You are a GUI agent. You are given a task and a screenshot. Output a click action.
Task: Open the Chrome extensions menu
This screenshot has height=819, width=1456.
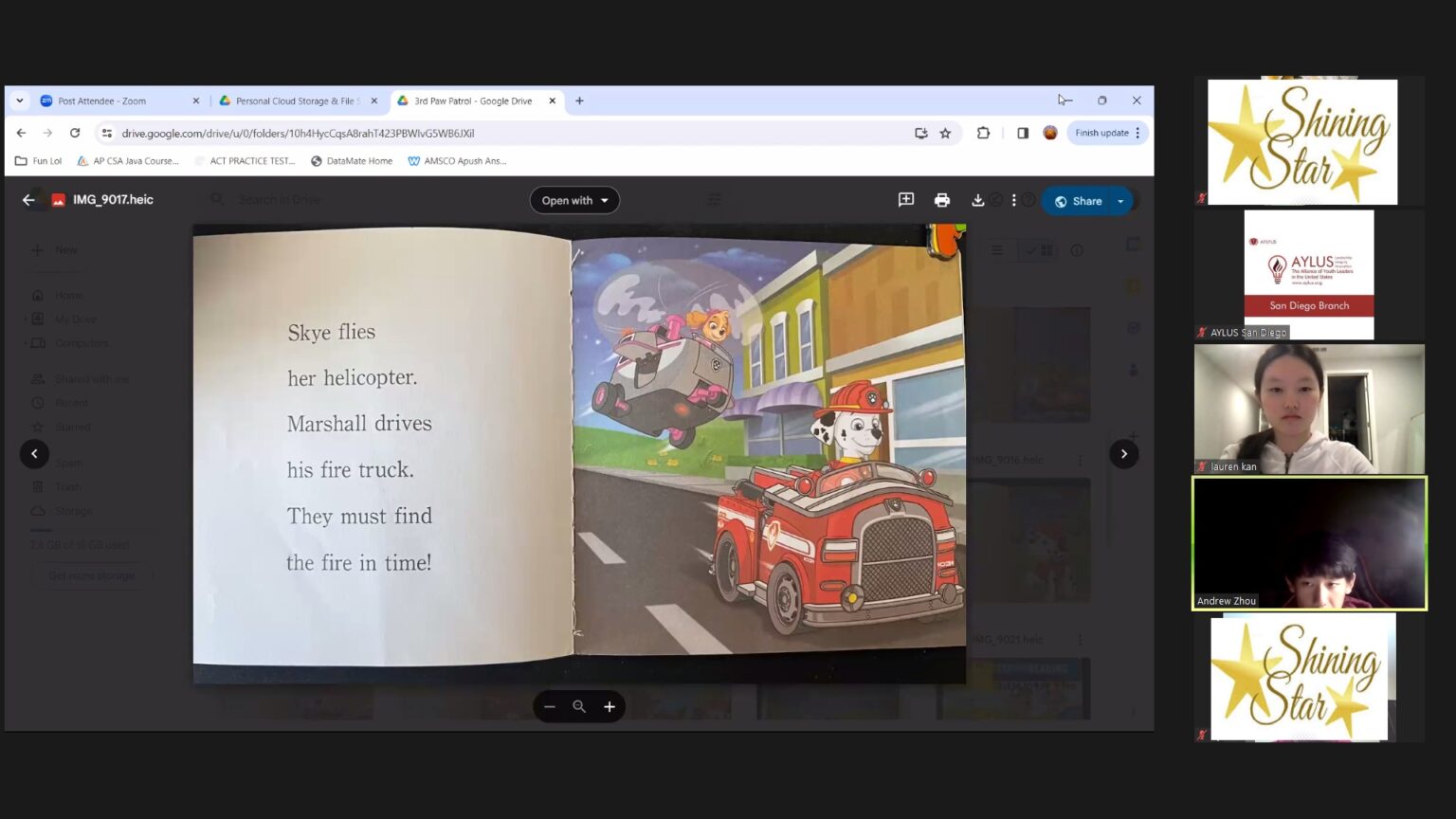click(x=983, y=133)
